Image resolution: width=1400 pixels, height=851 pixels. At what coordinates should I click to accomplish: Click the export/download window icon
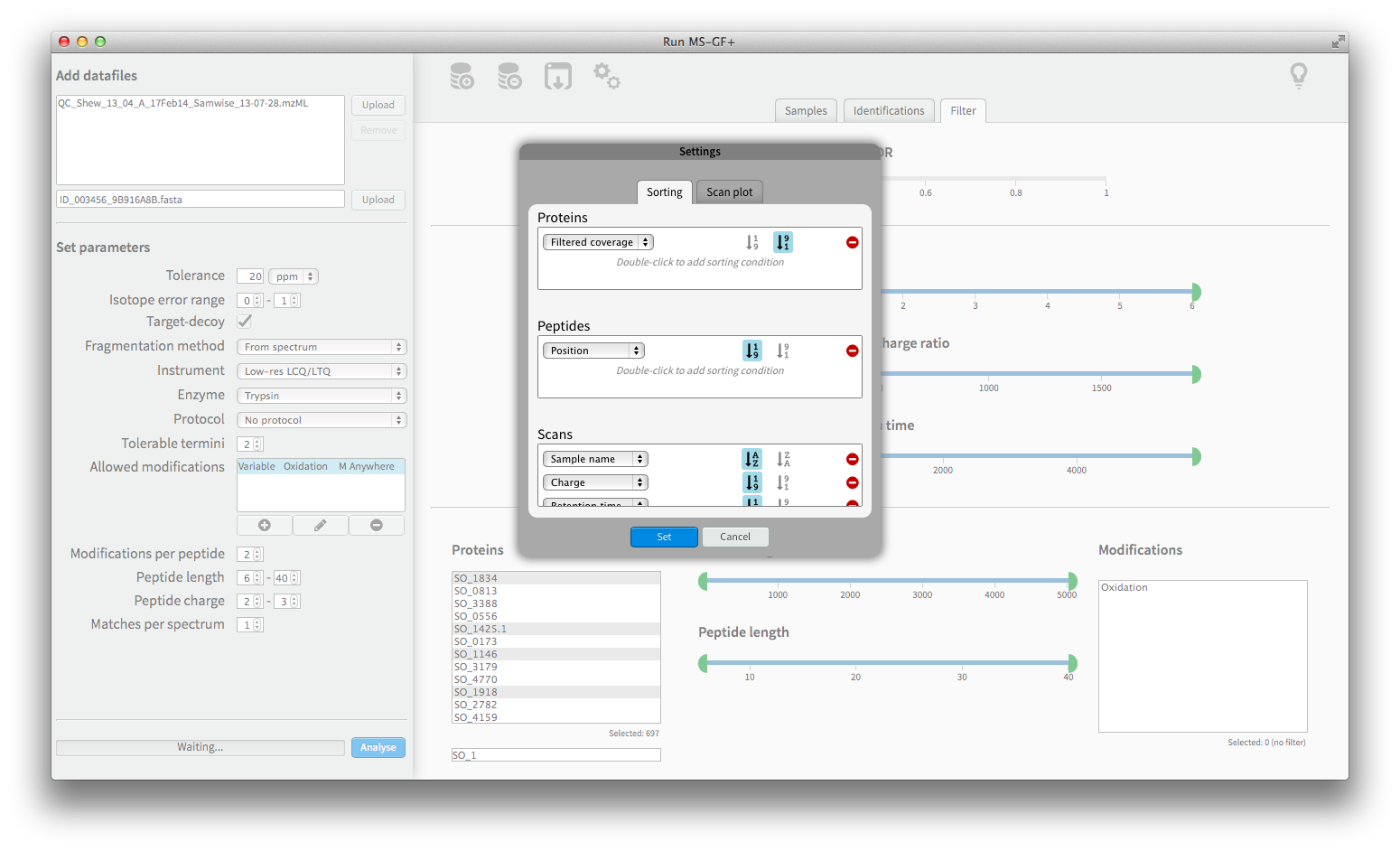(558, 76)
